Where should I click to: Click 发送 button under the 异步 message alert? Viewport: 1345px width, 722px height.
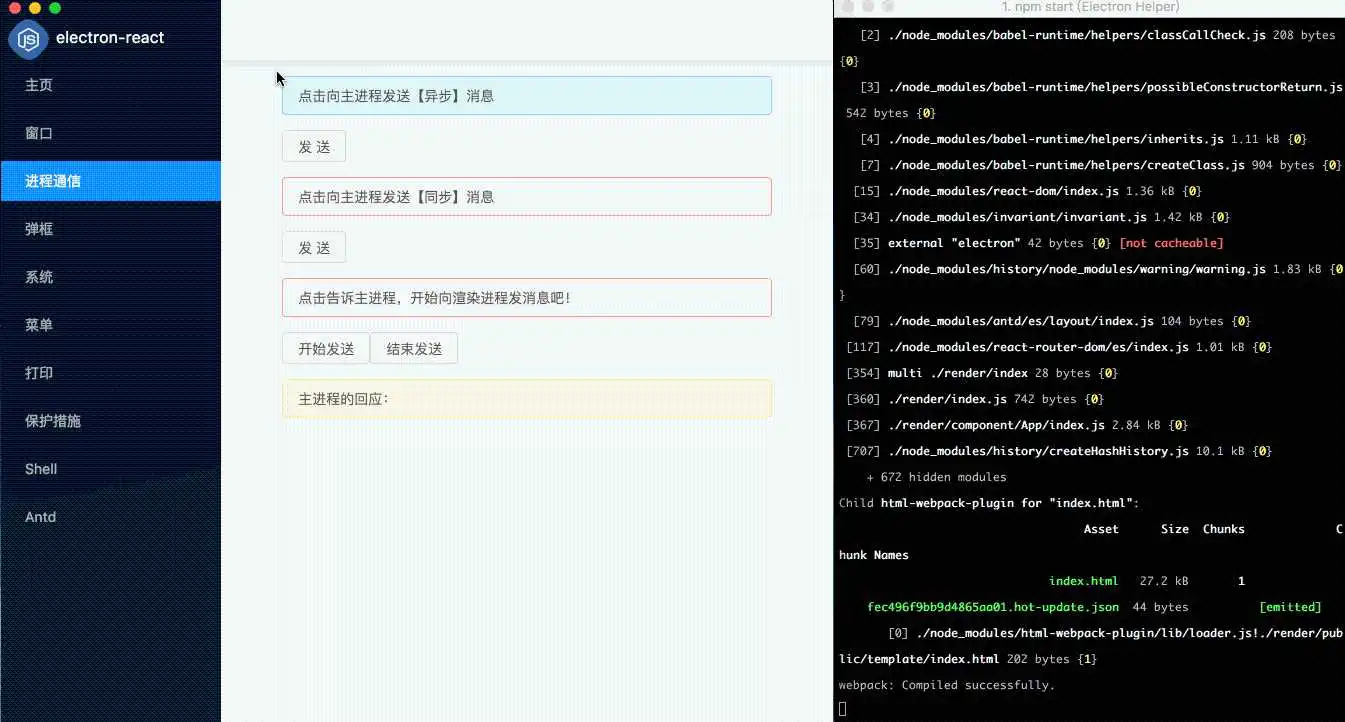(x=314, y=146)
